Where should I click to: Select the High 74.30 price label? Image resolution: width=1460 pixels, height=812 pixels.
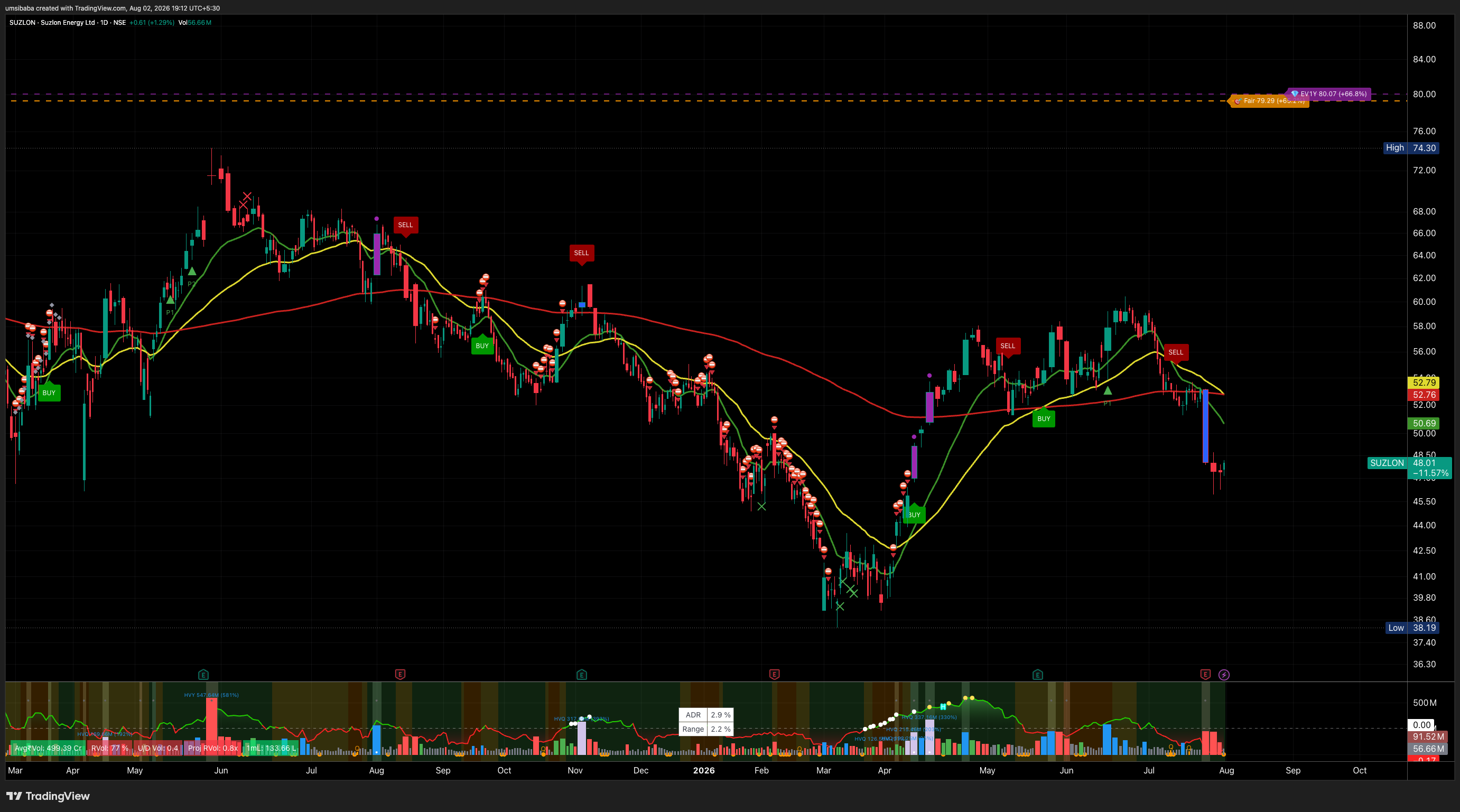pos(1411,148)
